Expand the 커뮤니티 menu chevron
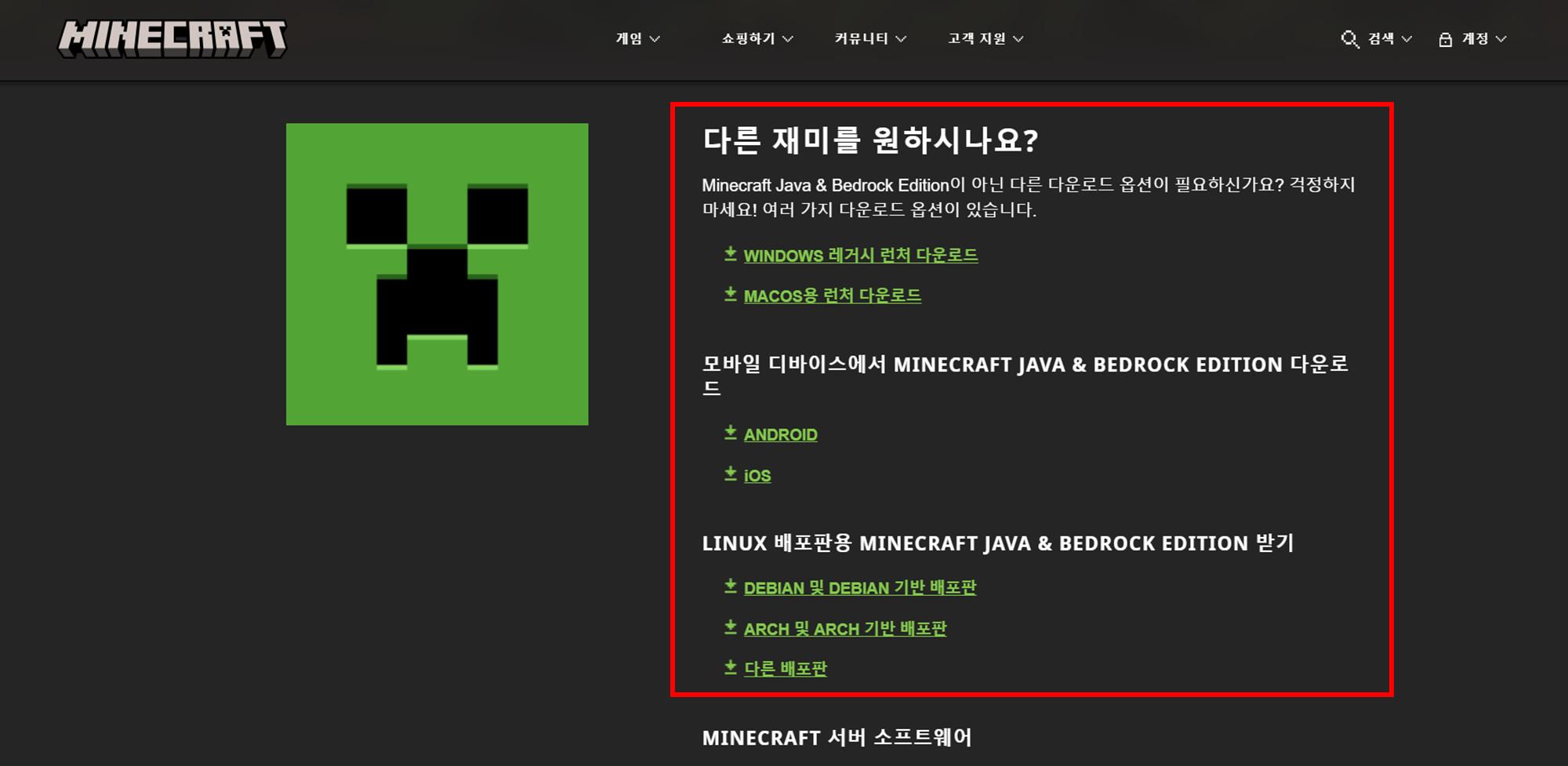The height and width of the screenshot is (766, 1568). pos(901,39)
